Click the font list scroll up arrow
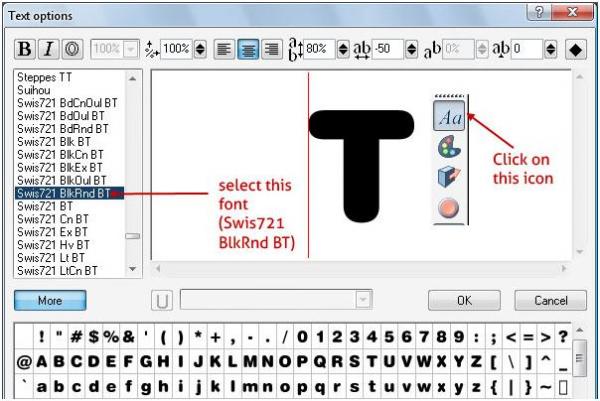 coord(132,78)
